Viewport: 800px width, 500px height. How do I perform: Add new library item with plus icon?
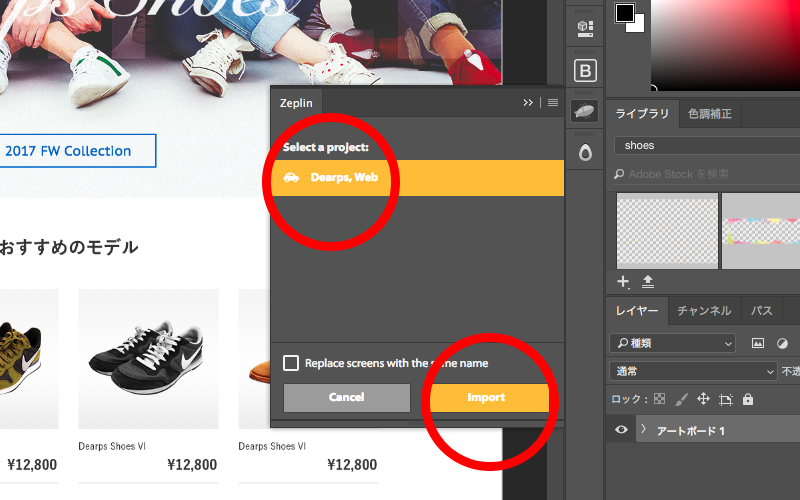[623, 281]
